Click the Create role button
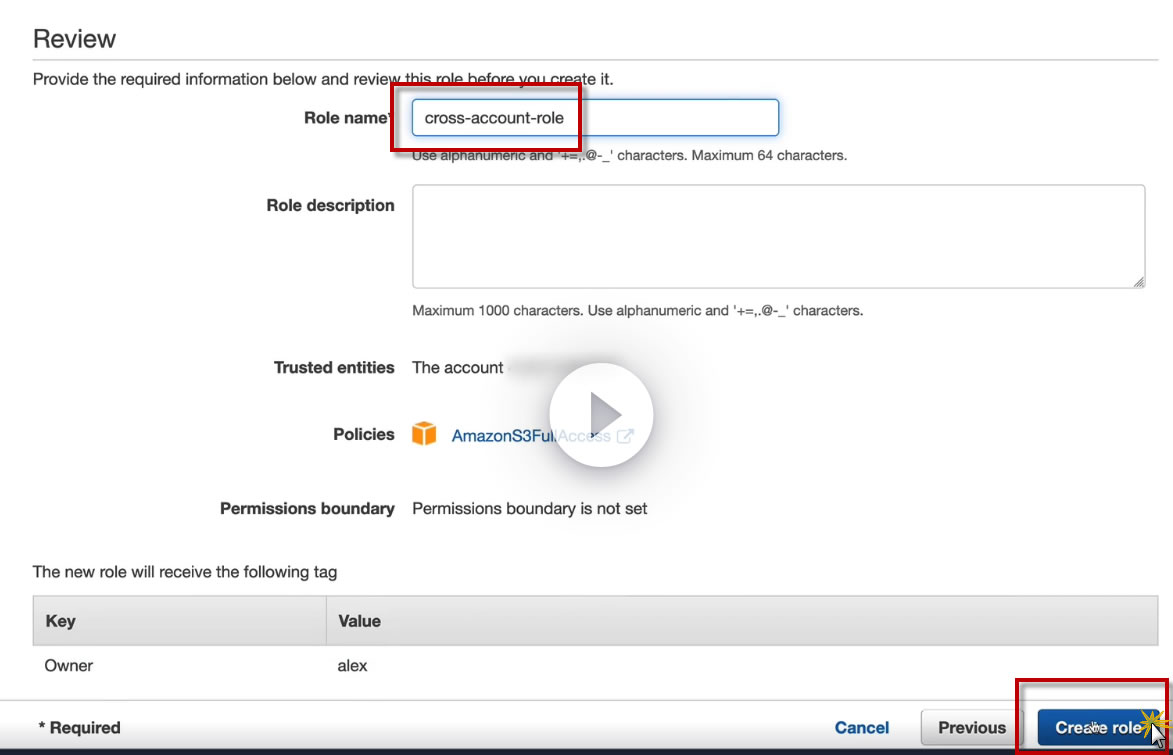This screenshot has height=755, width=1173. [1097, 728]
